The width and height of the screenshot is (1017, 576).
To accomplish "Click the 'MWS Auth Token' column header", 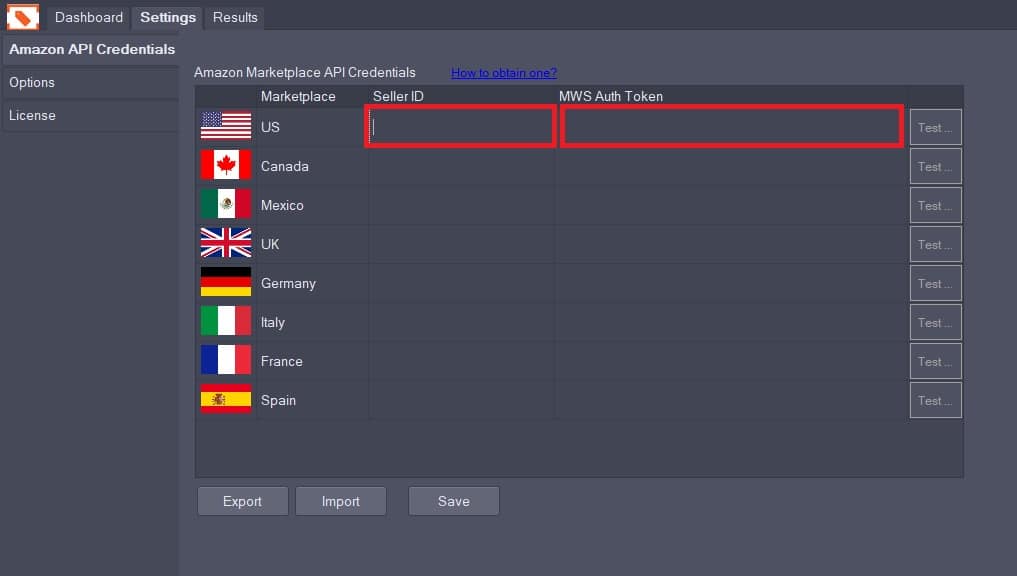I will click(610, 97).
